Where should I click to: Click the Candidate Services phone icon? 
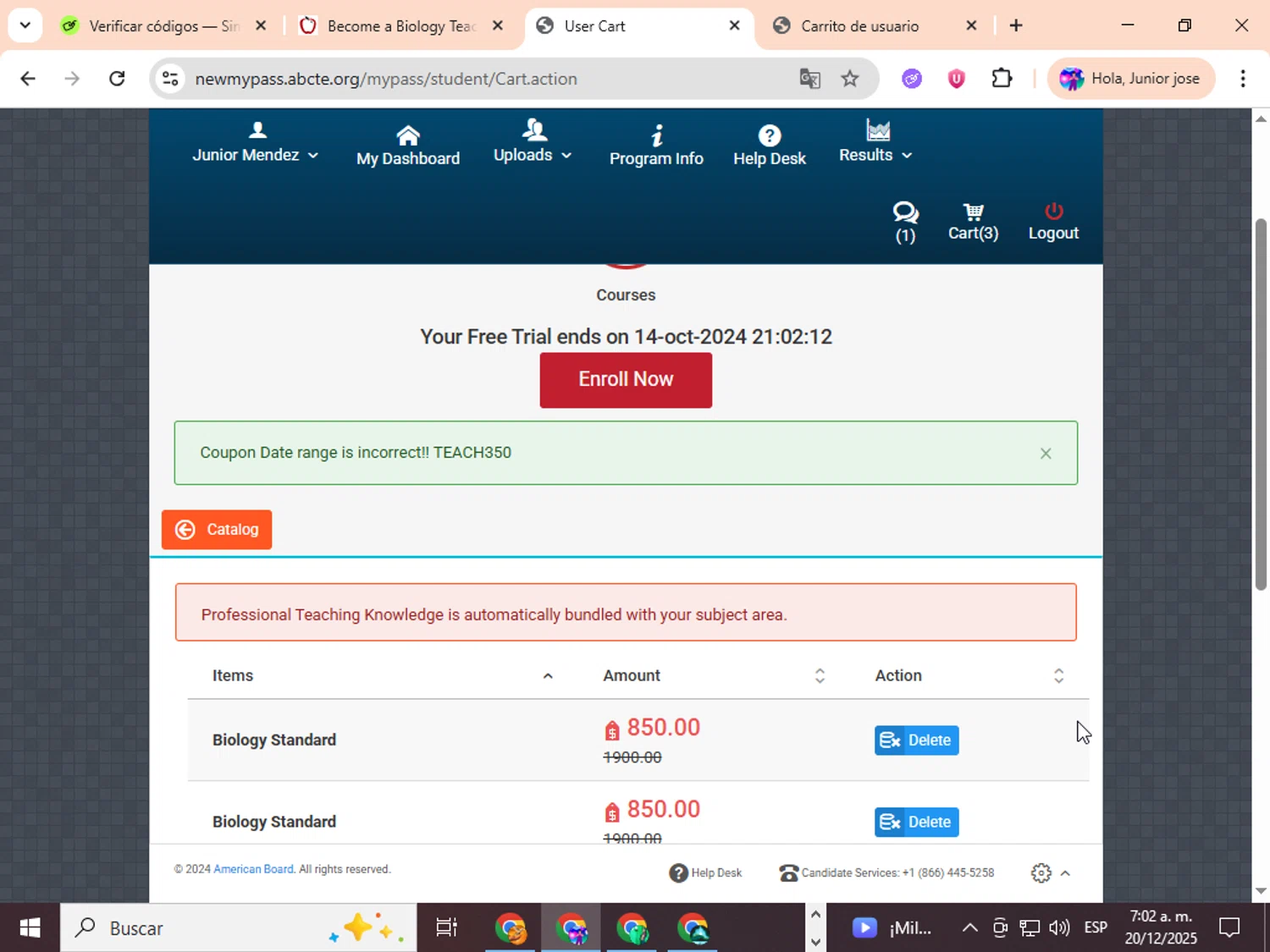[789, 872]
